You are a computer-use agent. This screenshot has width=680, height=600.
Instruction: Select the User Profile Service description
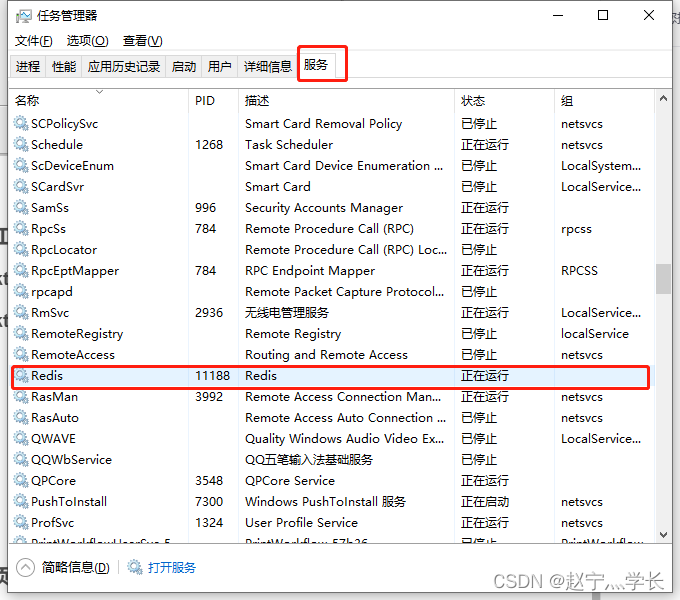pos(301,522)
